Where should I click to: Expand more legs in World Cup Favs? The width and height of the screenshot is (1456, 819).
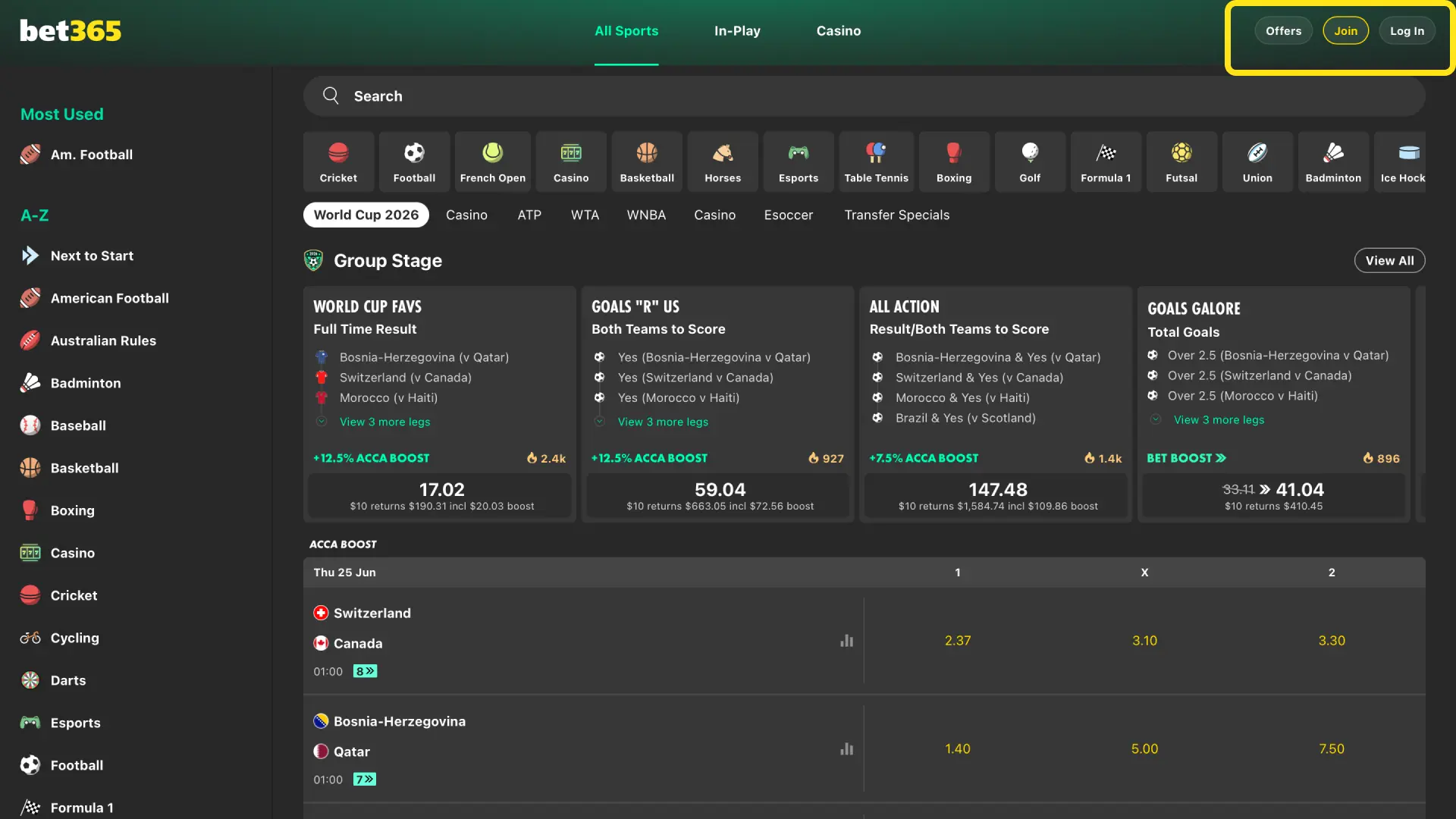tap(384, 422)
